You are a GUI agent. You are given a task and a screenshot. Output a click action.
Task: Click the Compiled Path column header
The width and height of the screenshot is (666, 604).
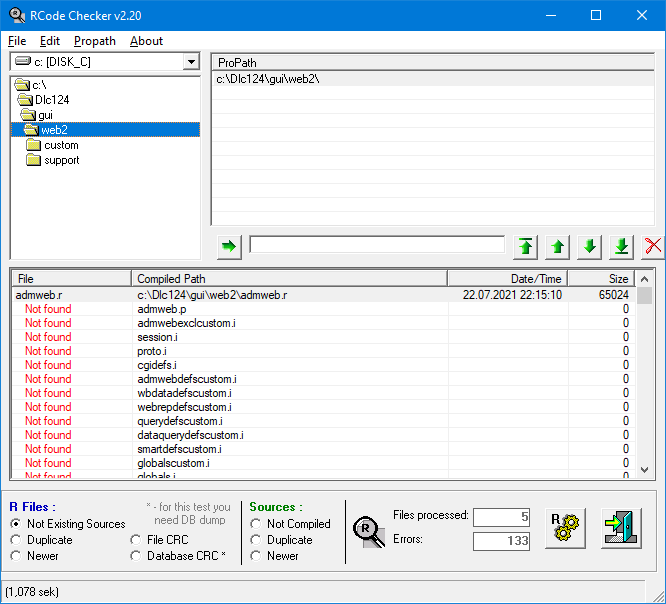[289, 279]
